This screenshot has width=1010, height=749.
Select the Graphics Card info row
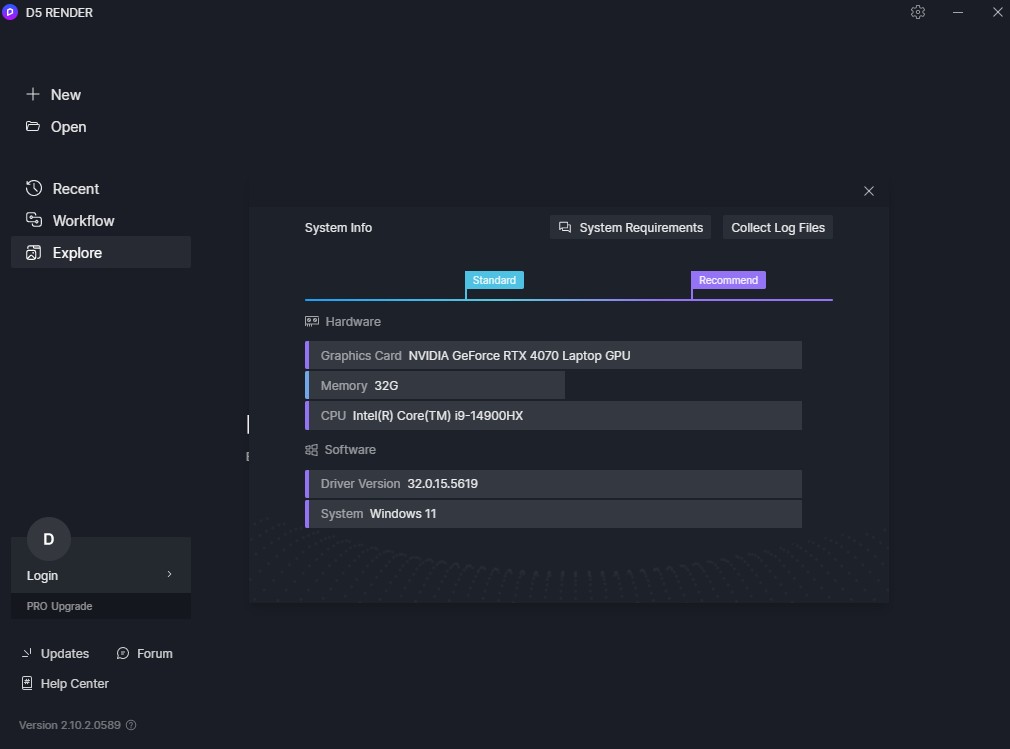pos(553,356)
